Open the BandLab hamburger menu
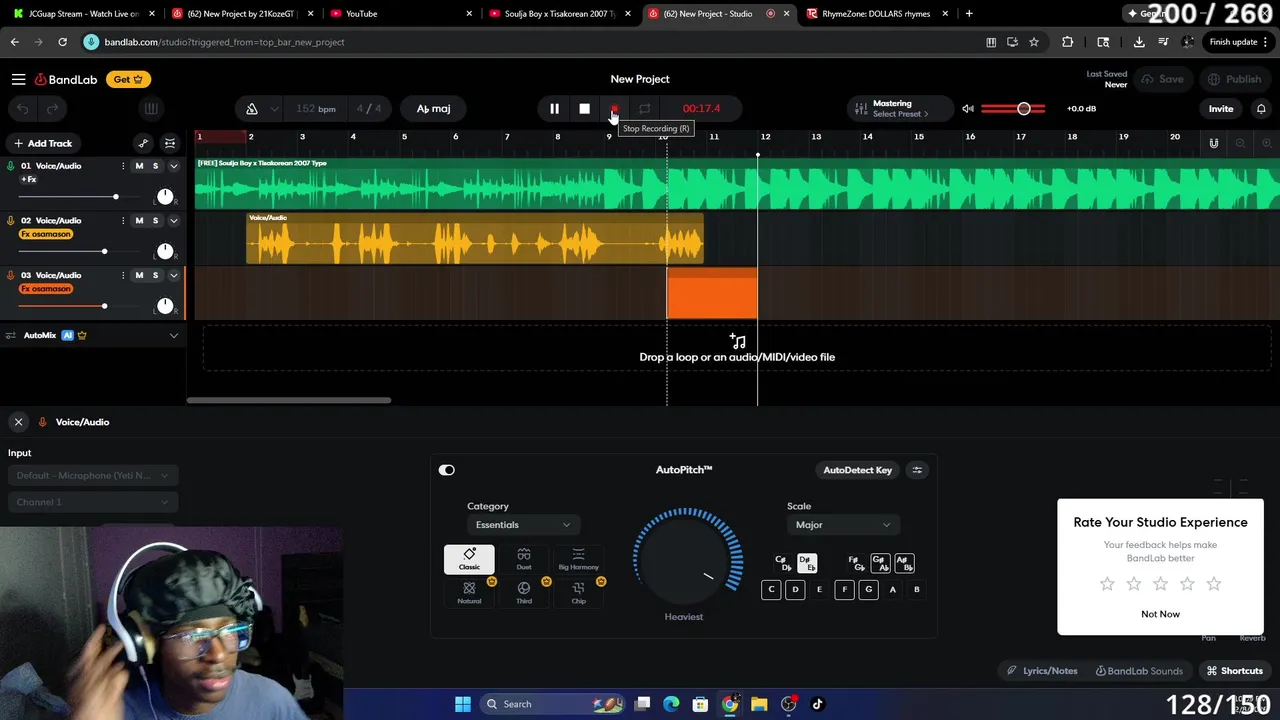Screen dimensions: 1280x720 [x=18, y=79]
